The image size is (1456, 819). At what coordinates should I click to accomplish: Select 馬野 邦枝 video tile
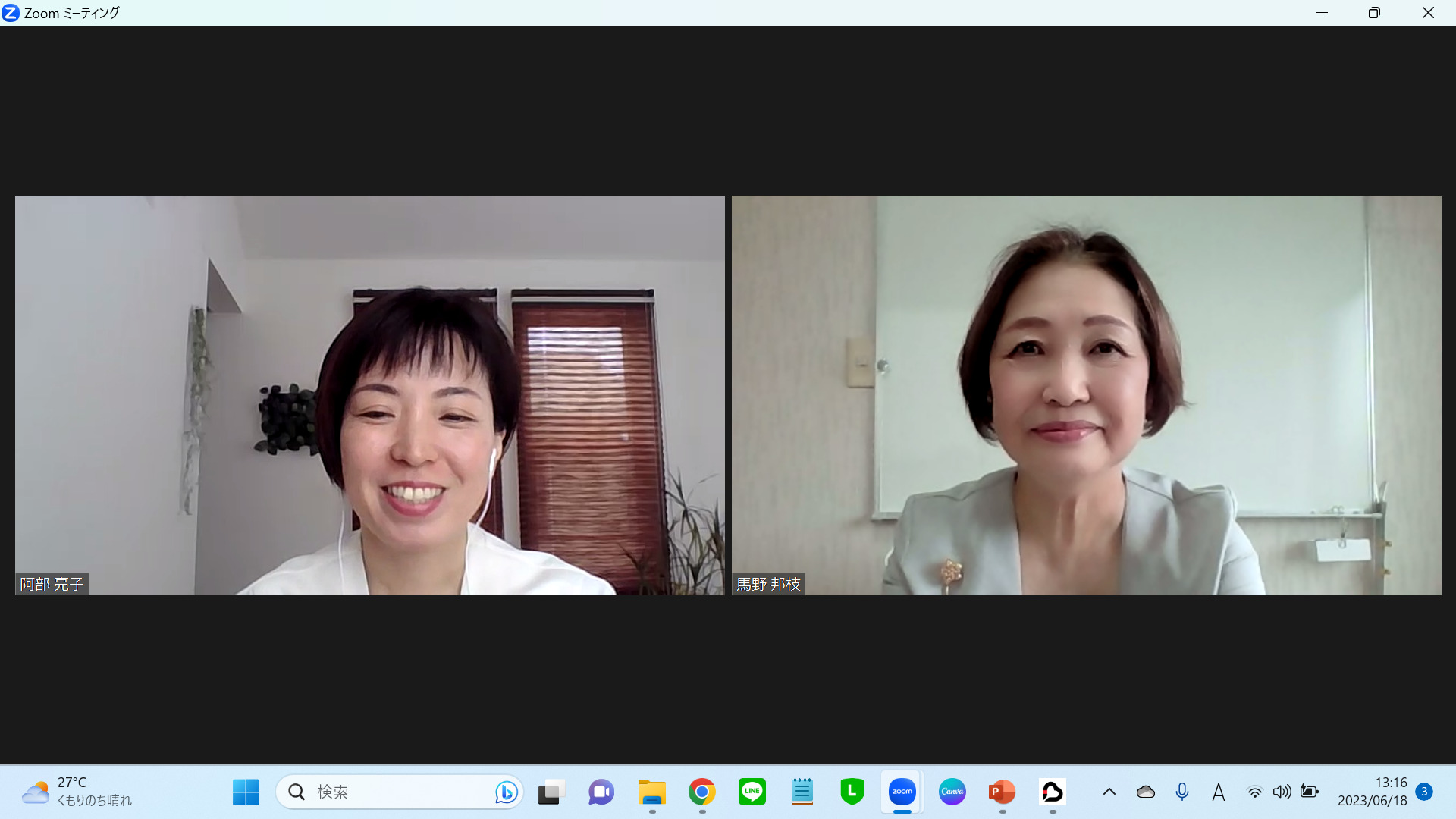[1086, 395]
